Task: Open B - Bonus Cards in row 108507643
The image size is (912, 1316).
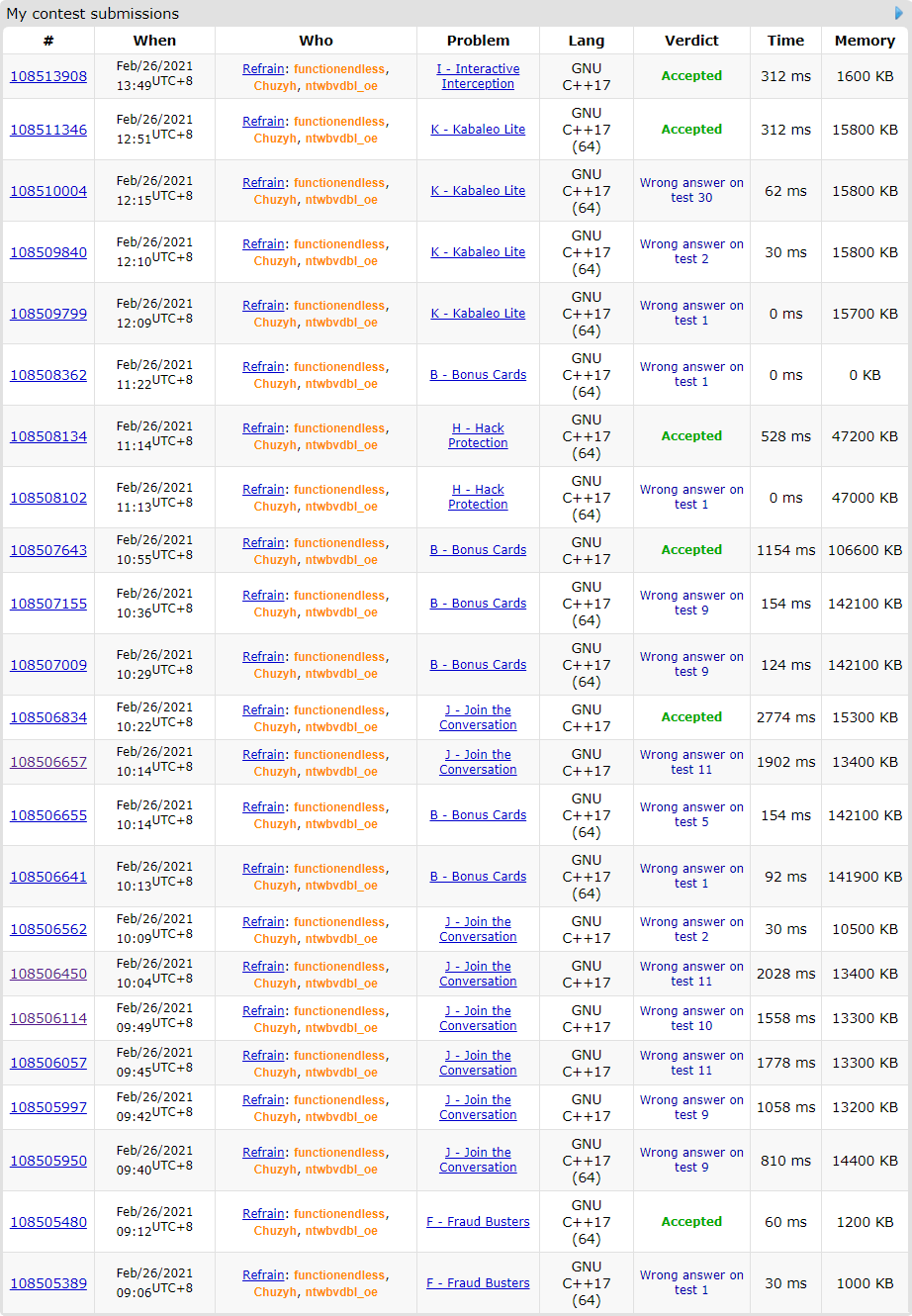Action: coord(478,550)
